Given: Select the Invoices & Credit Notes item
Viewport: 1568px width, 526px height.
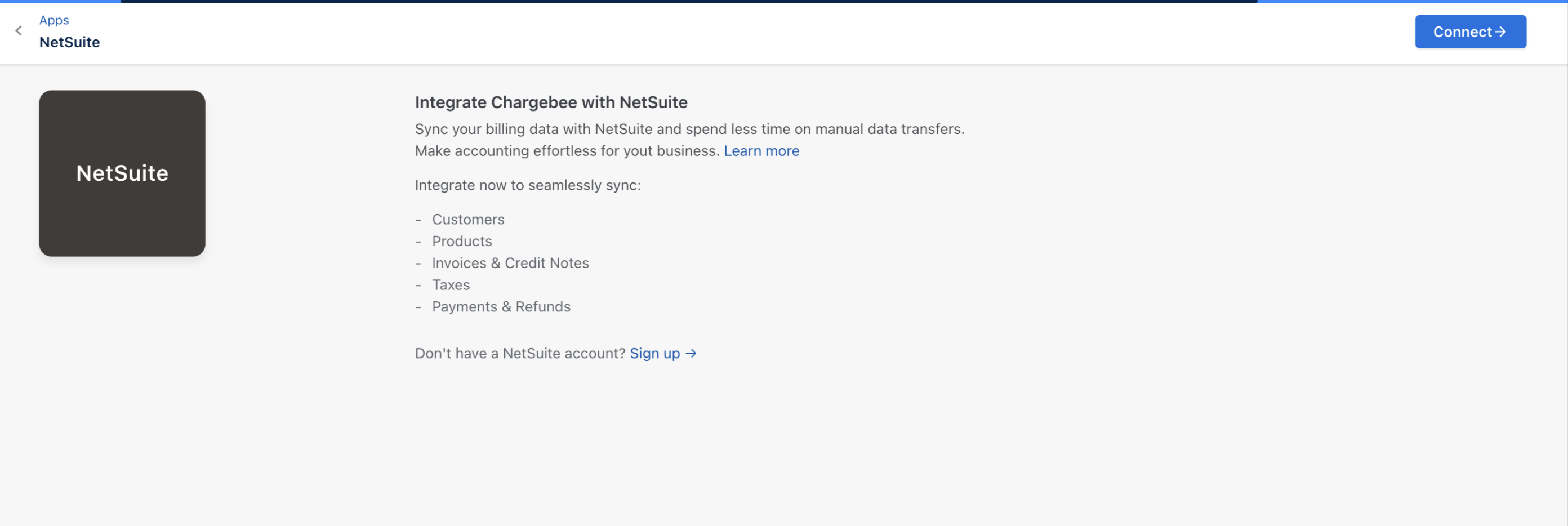Looking at the screenshot, I should pyautogui.click(x=510, y=264).
